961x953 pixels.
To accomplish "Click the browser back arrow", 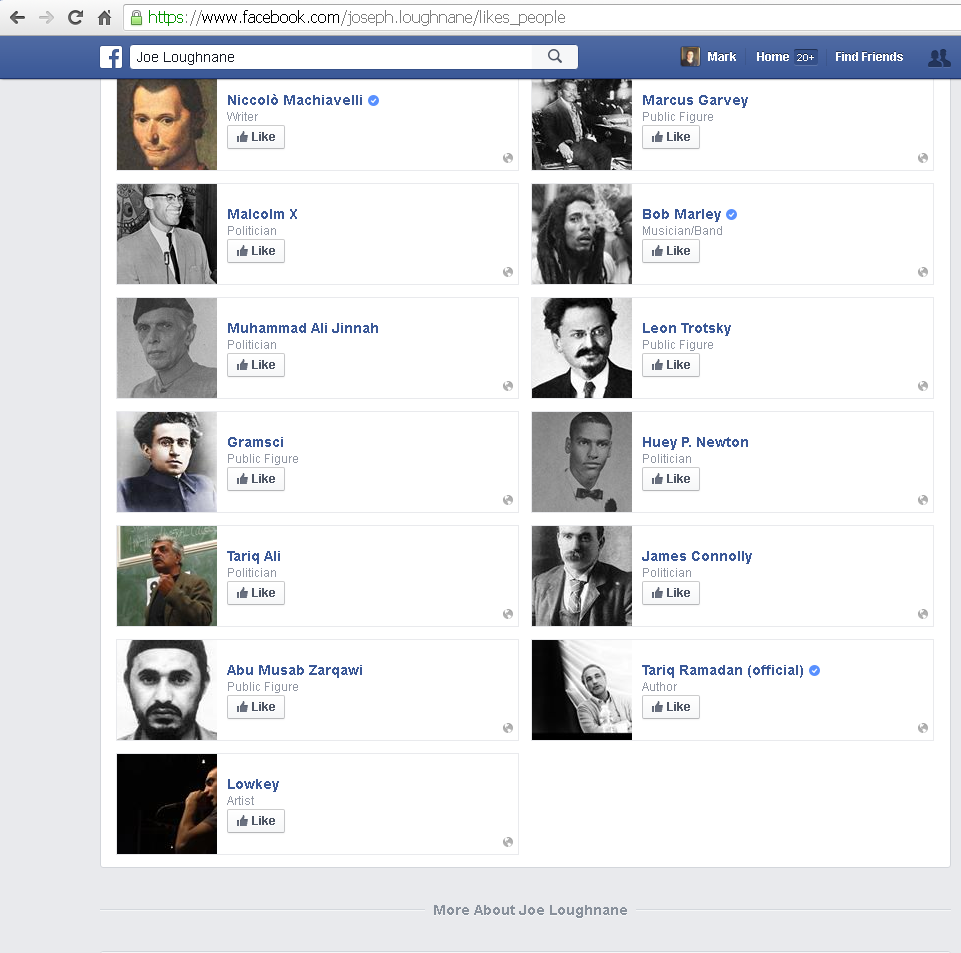I will click(17, 17).
